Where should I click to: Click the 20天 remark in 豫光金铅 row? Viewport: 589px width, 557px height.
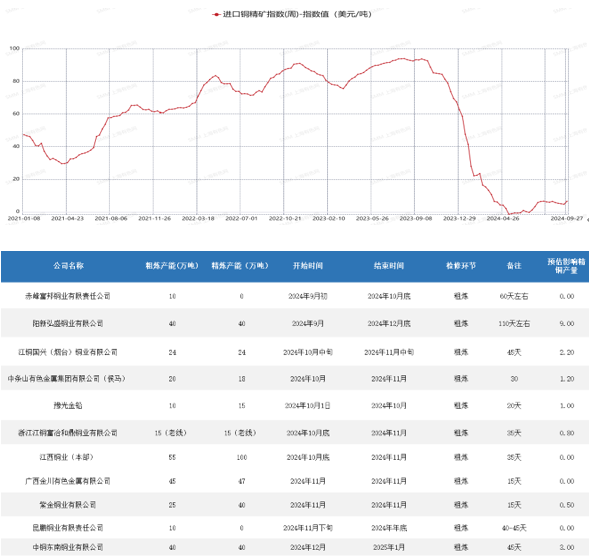coord(514,406)
